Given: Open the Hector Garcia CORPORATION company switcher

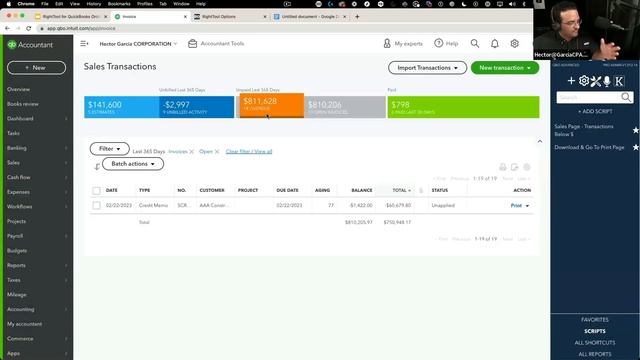Looking at the screenshot, I should 138,44.
